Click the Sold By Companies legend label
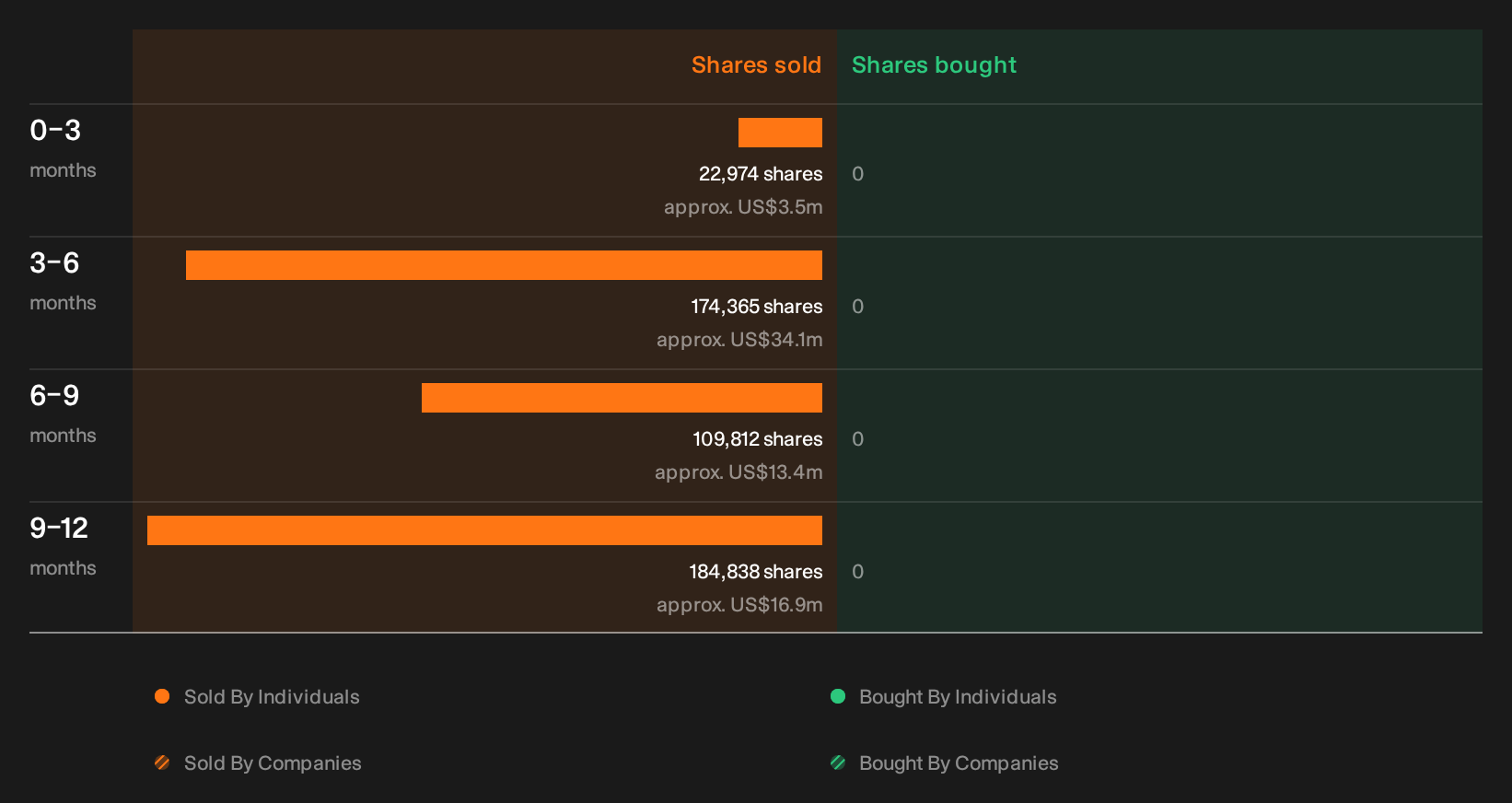 pos(273,763)
